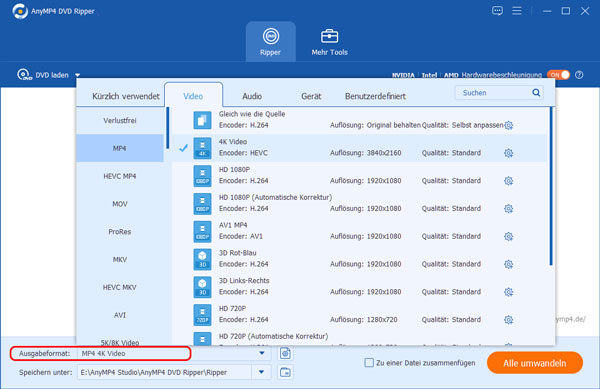Screen dimensions: 600x389
Task: Open the hamburger menu icon
Action: [x=517, y=11]
